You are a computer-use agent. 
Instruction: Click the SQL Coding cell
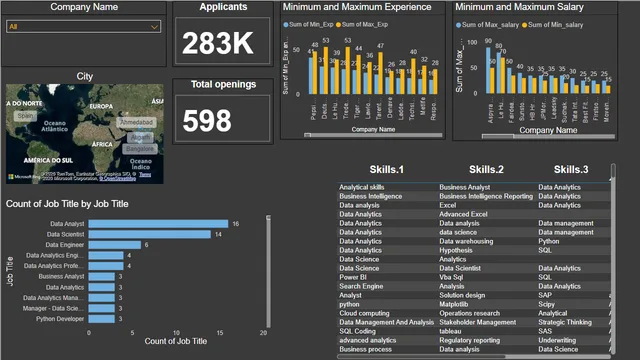pyautogui.click(x=357, y=331)
